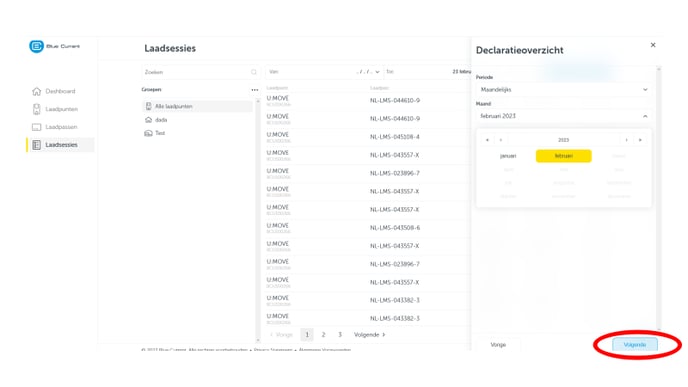Click the search magnifier icon

click(254, 72)
